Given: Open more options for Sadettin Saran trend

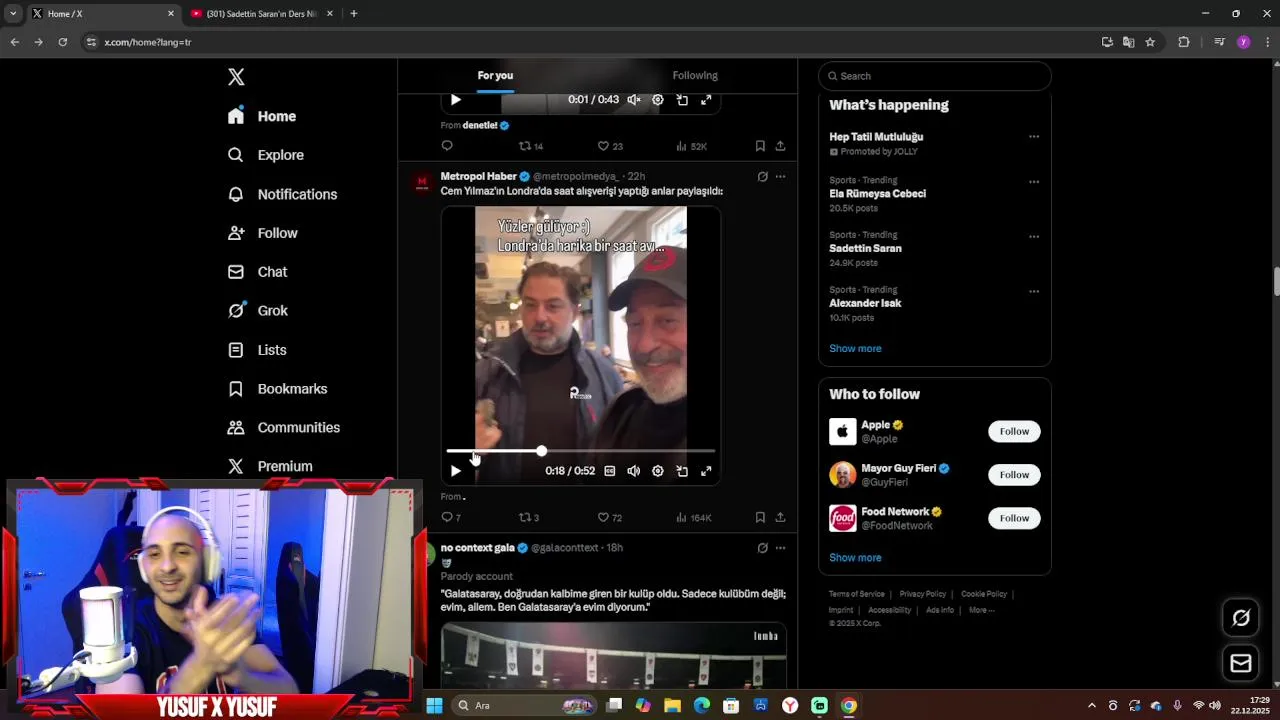Looking at the screenshot, I should 1034,237.
